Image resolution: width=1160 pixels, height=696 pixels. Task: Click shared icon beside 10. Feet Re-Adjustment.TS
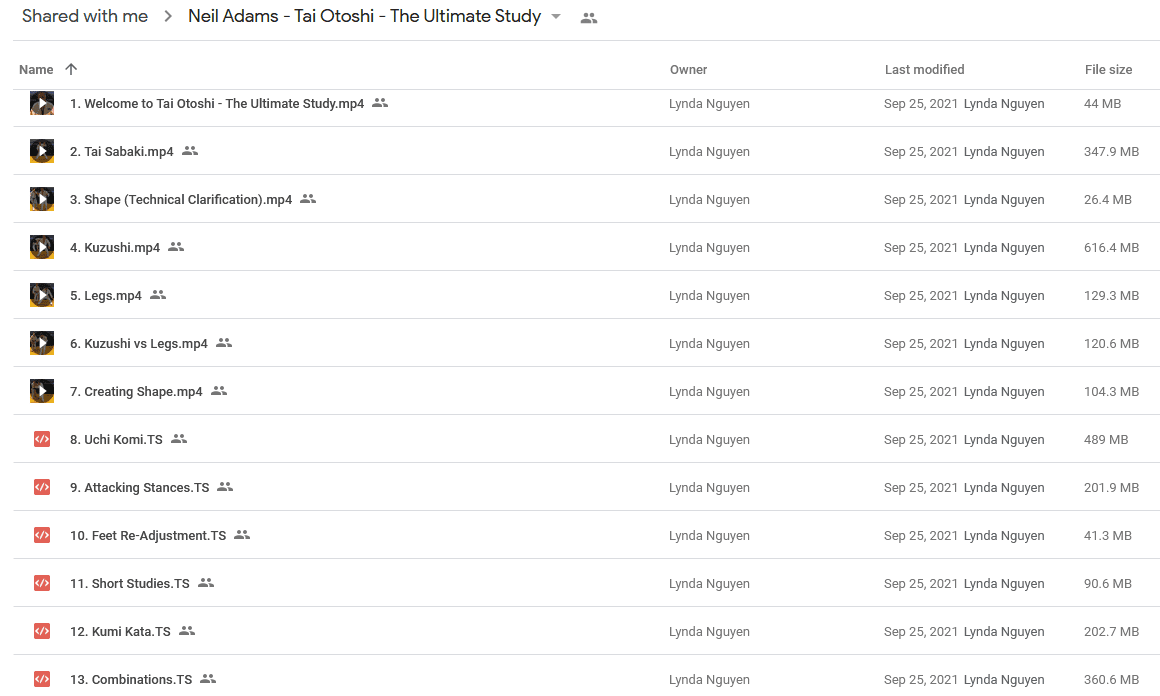click(242, 535)
